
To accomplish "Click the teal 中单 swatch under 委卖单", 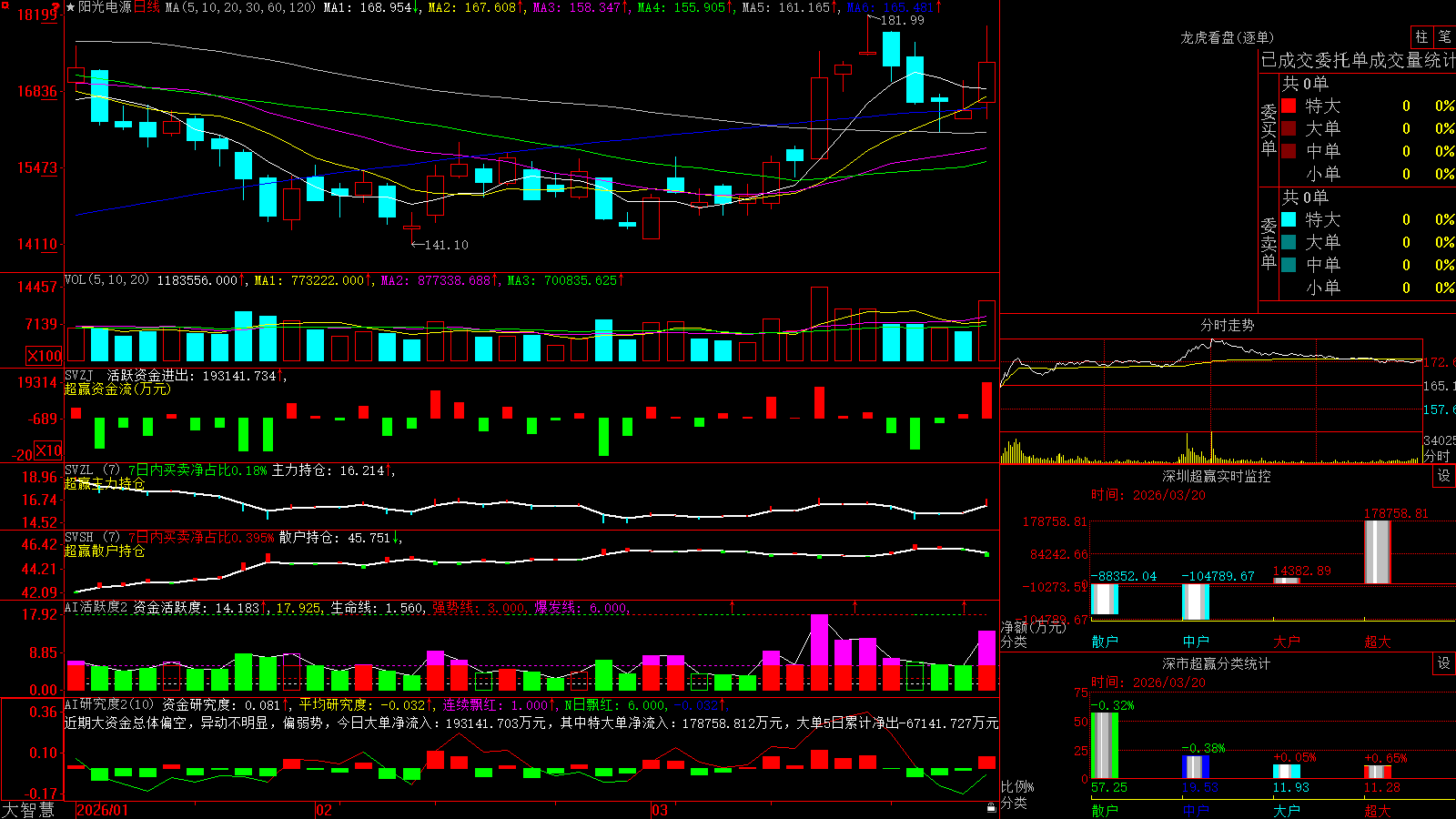I will point(1289,265).
